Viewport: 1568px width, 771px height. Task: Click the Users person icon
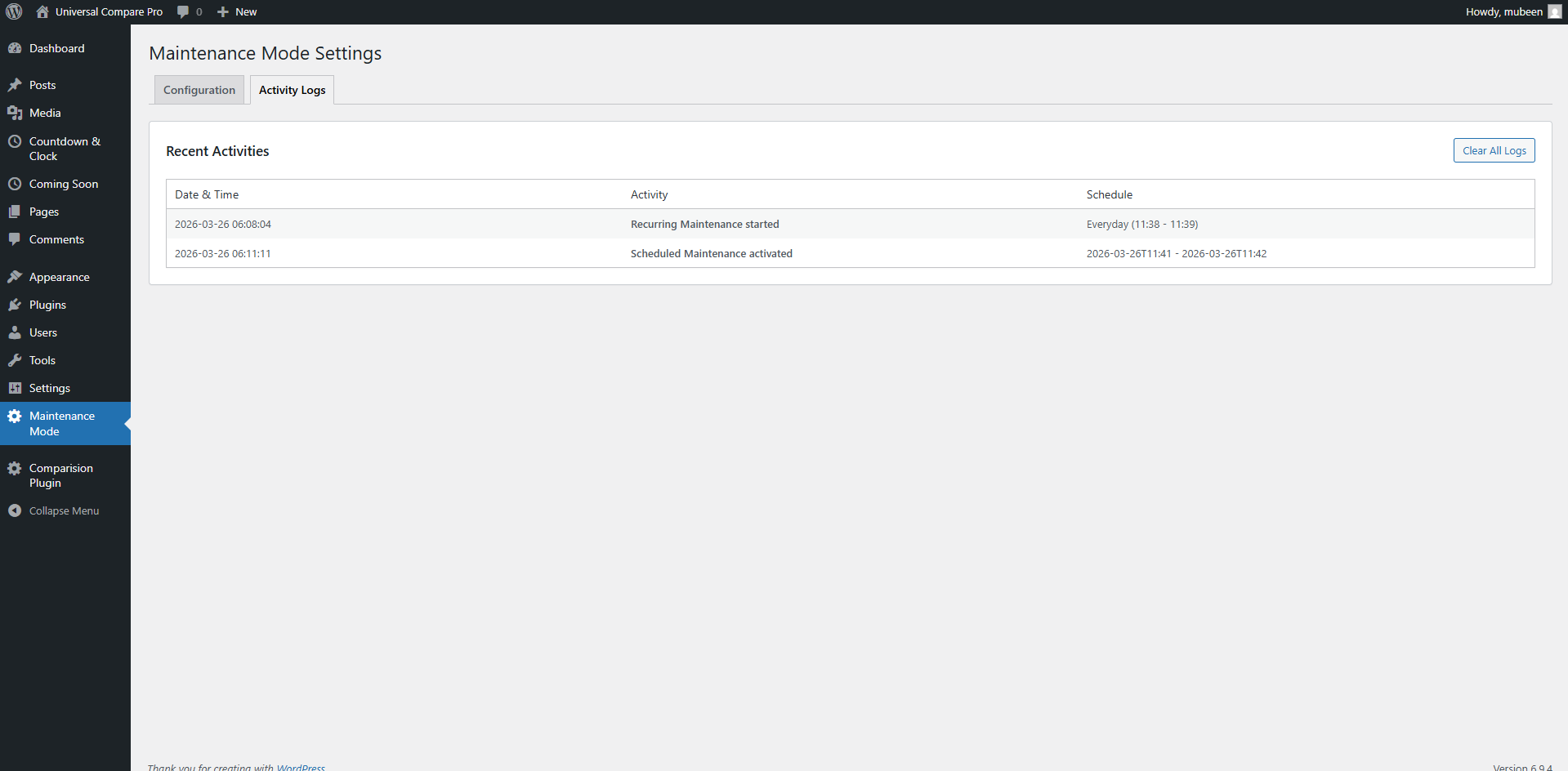pyautogui.click(x=15, y=332)
